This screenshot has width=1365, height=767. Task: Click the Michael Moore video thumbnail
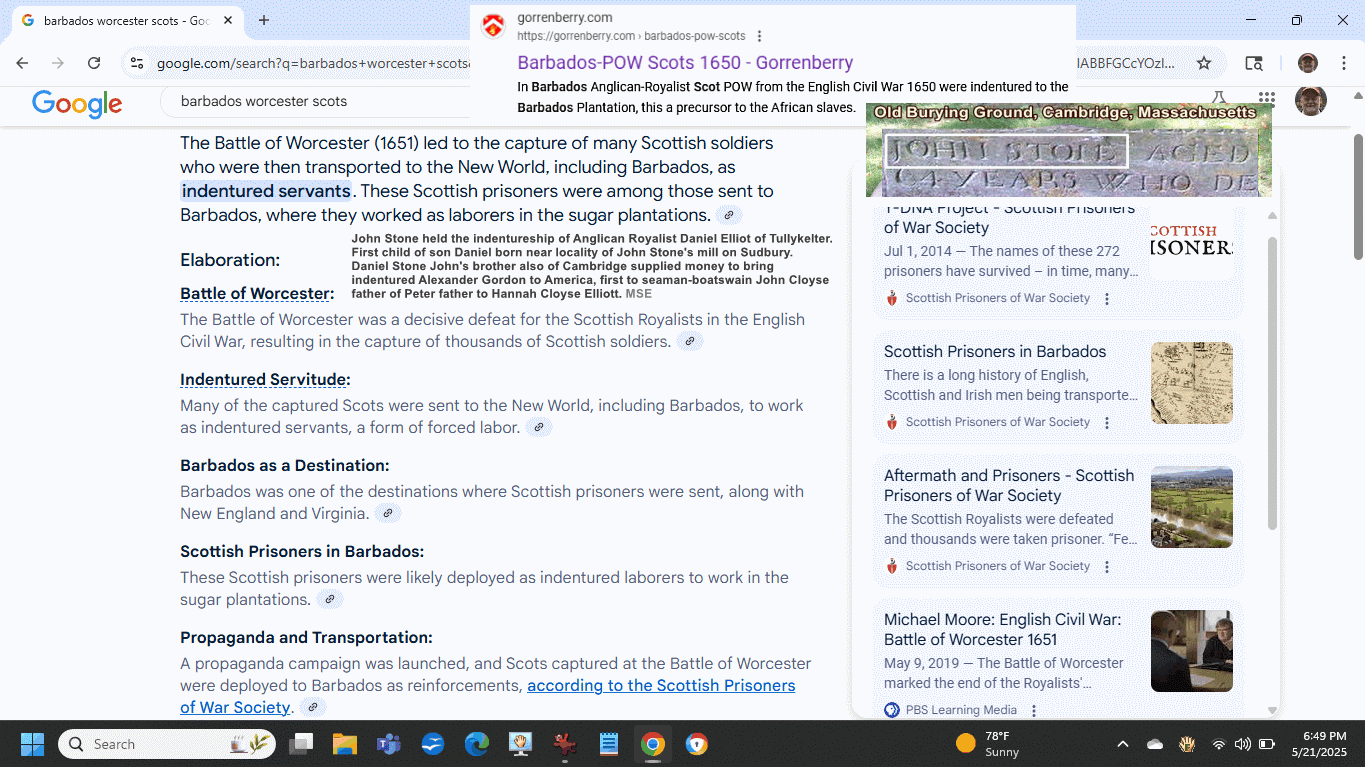click(1192, 651)
